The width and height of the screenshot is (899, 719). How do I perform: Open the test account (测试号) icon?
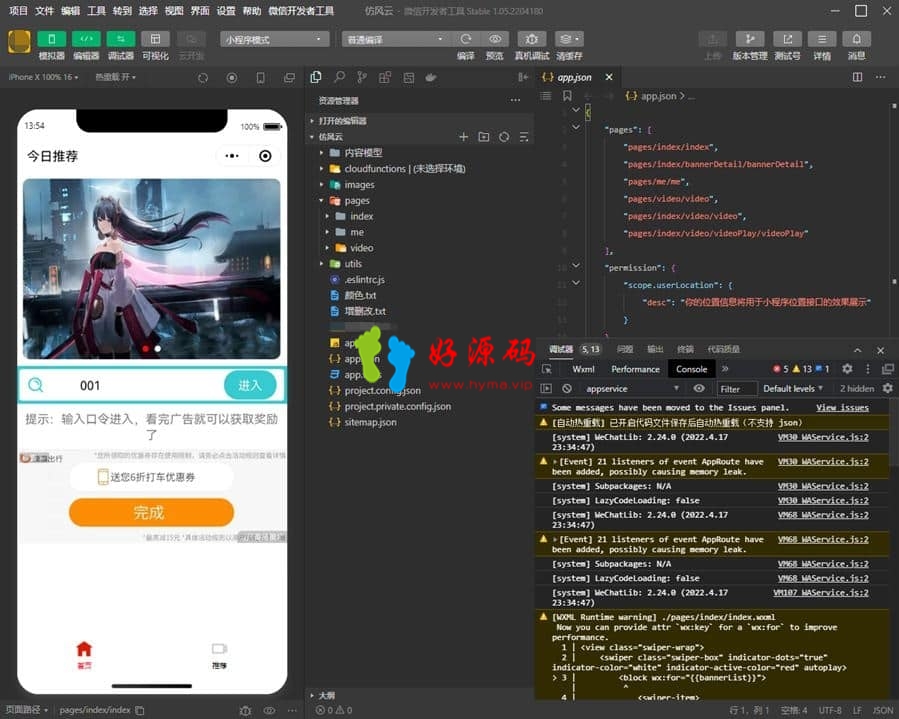click(787, 39)
